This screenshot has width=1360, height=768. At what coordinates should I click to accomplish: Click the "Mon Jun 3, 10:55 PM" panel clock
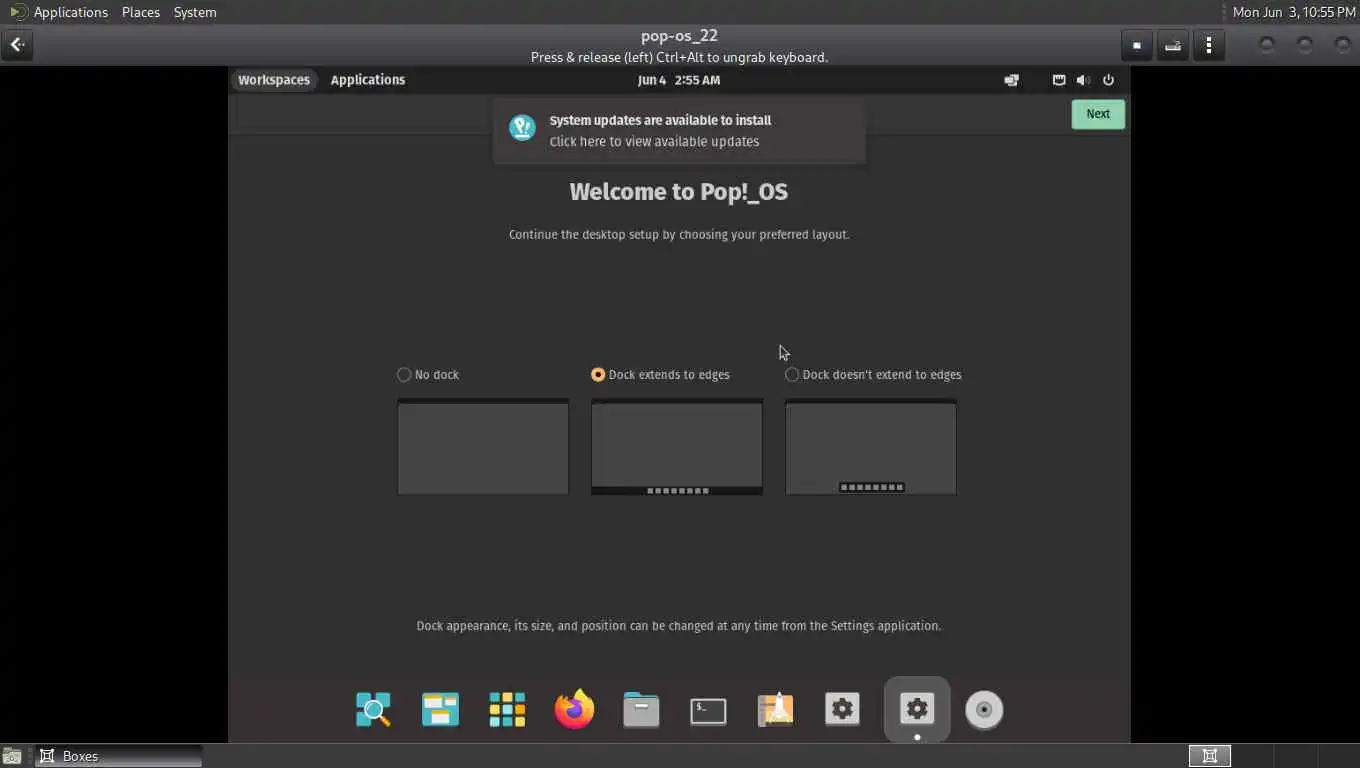coord(1294,12)
